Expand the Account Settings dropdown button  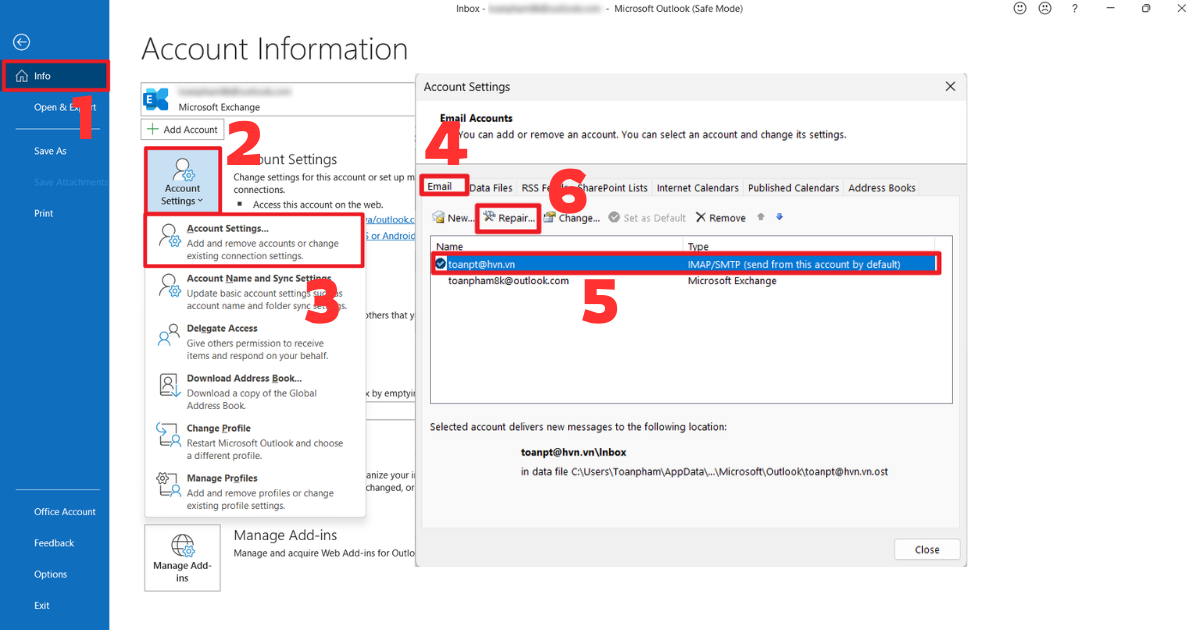click(182, 180)
